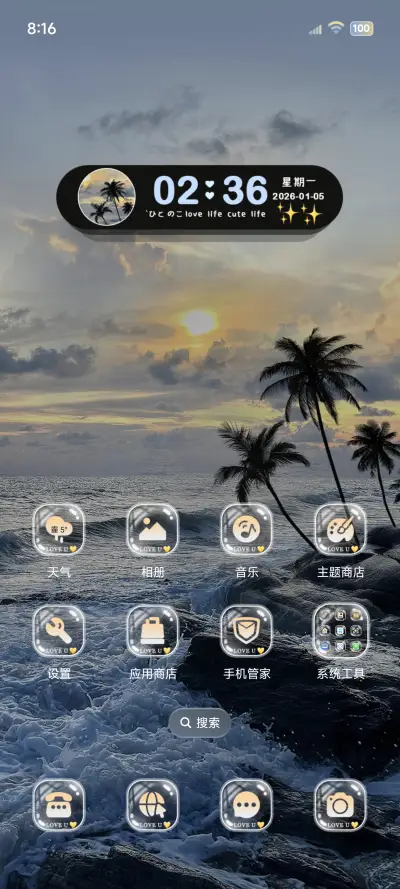Viewport: 400px width, 889px height.
Task: Tap the 2026-01-05 date text
Action: 299,196
